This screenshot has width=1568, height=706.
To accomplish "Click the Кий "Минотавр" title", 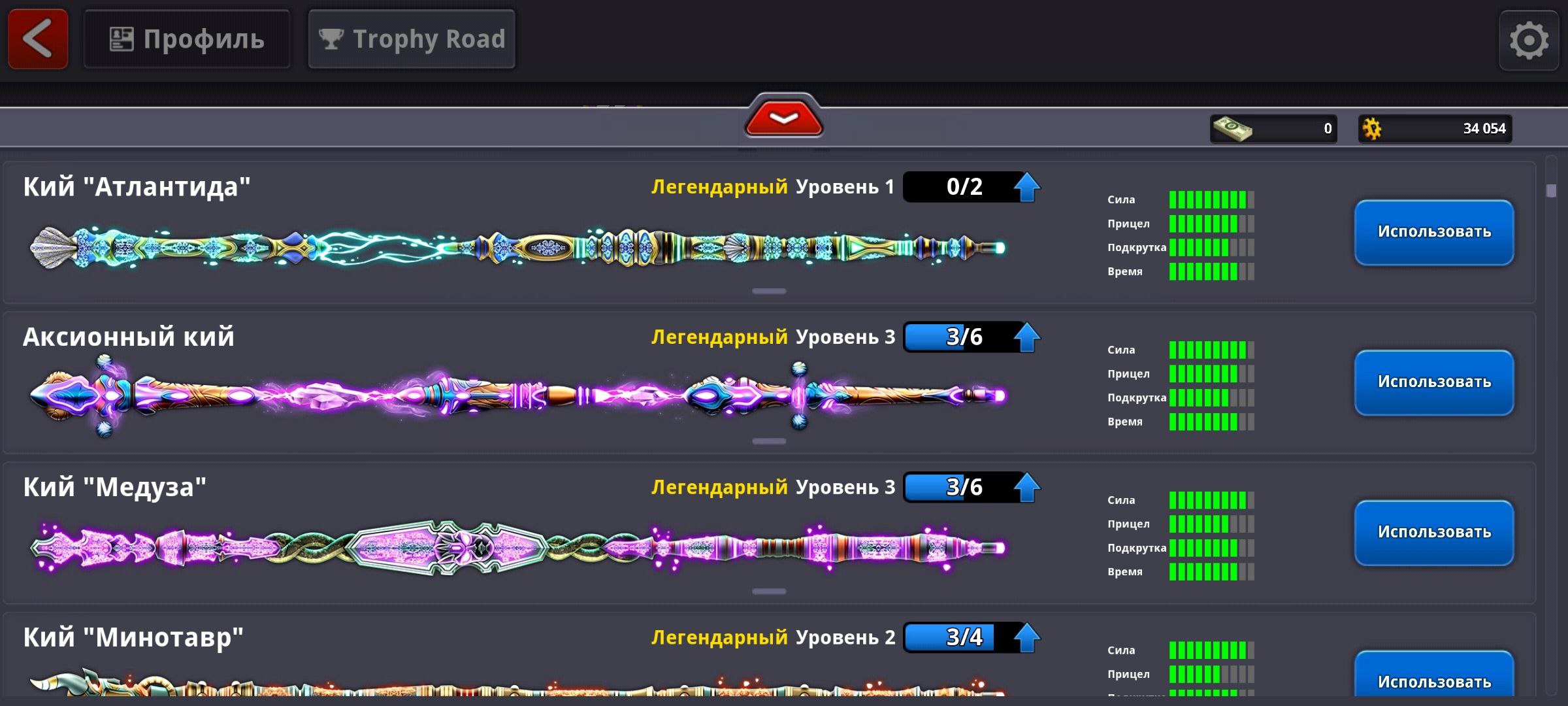I will point(133,637).
